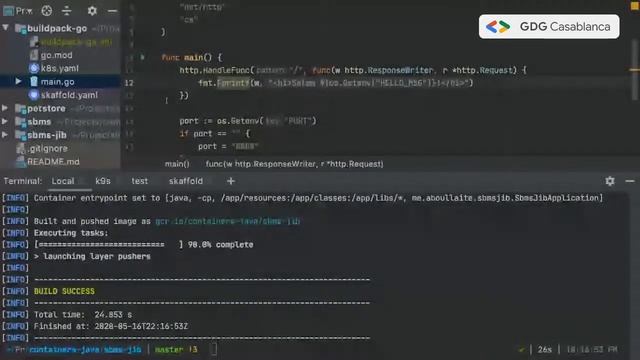
Task: Expand the sbms folder
Action: pyautogui.click(x=5, y=122)
